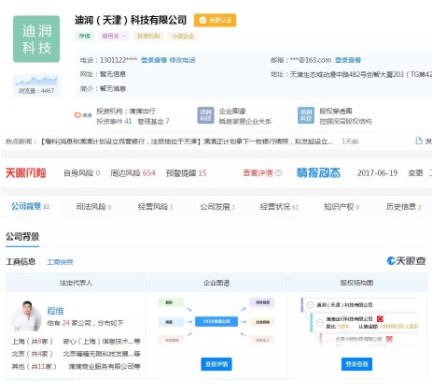Click 自身风险 0 entry

coord(82,173)
